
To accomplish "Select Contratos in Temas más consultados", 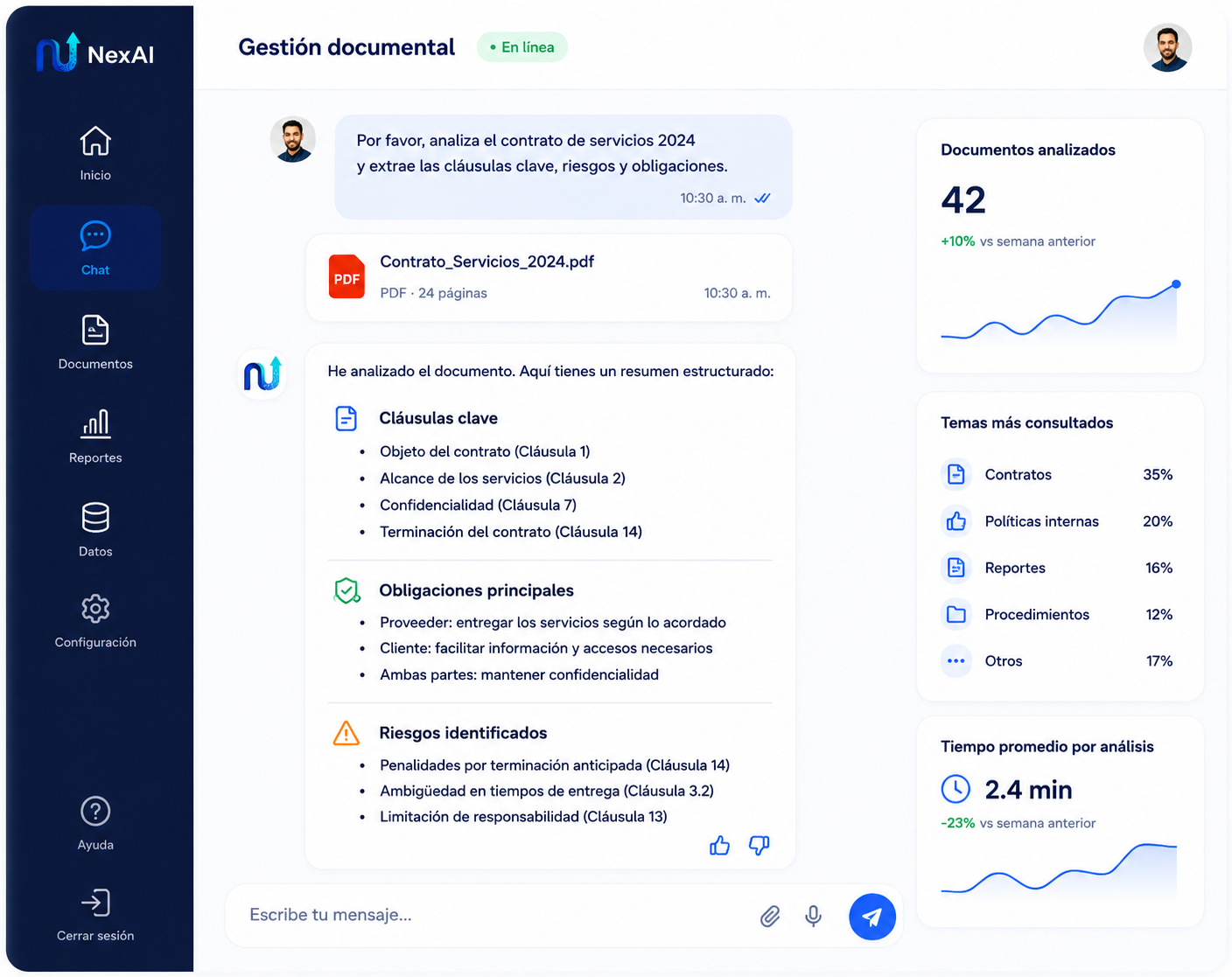I will 1057,474.
